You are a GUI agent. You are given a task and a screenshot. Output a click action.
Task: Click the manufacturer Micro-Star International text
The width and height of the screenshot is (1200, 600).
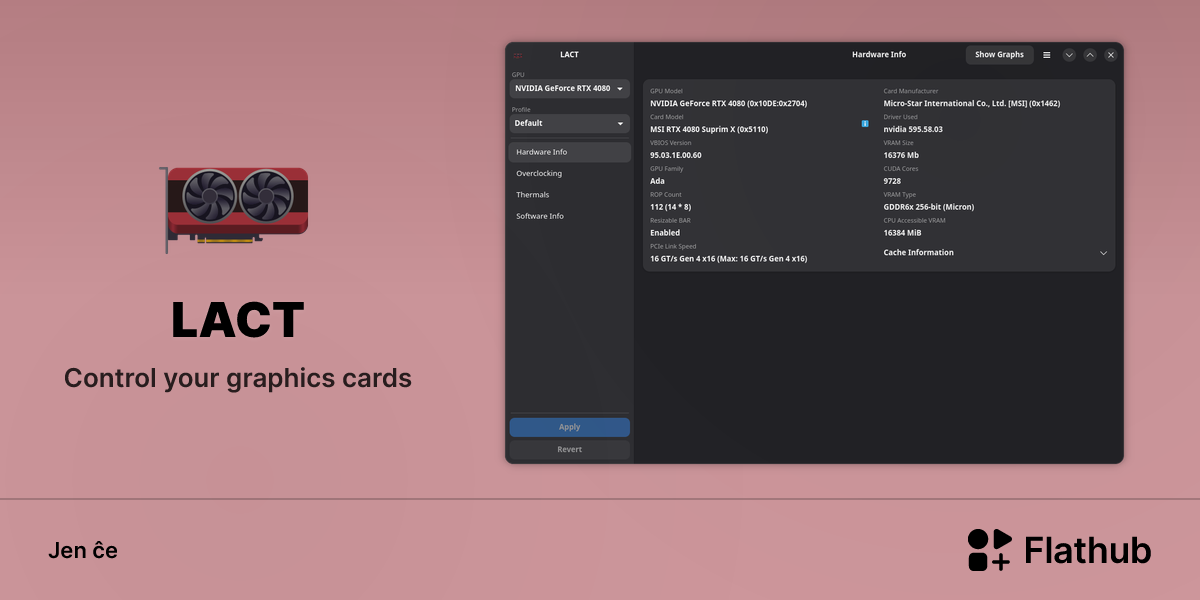(x=972, y=103)
